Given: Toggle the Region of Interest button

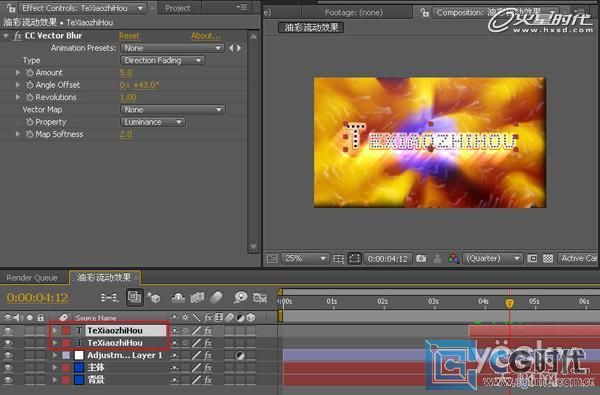Looking at the screenshot, I should click(x=532, y=259).
